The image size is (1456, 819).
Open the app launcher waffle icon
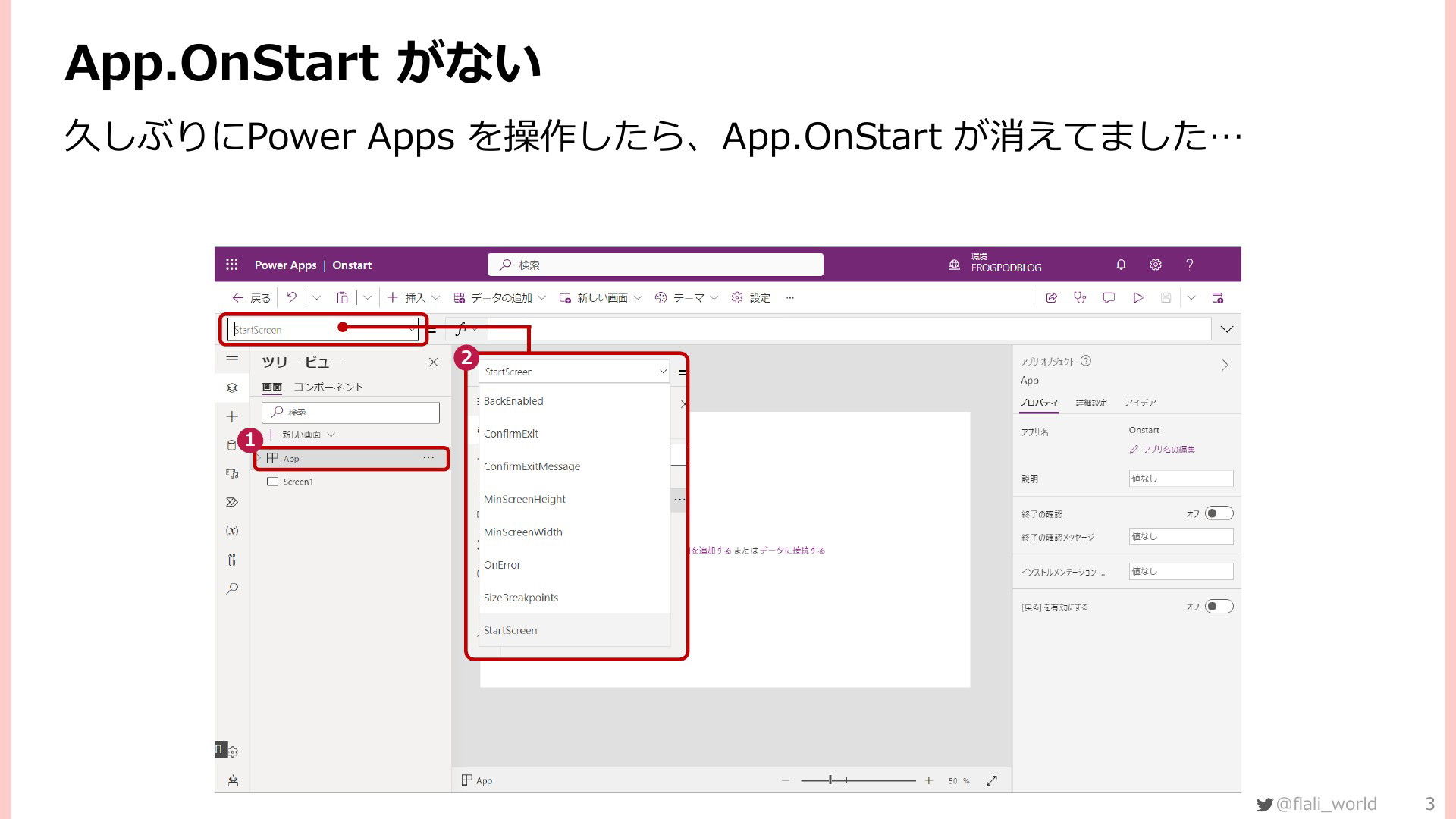tap(232, 265)
